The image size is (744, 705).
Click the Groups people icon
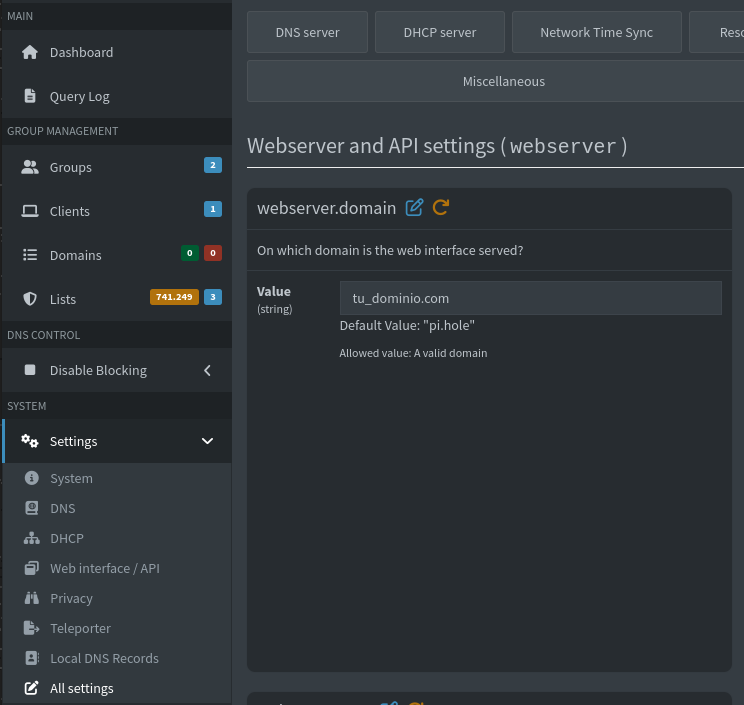click(x=30, y=167)
